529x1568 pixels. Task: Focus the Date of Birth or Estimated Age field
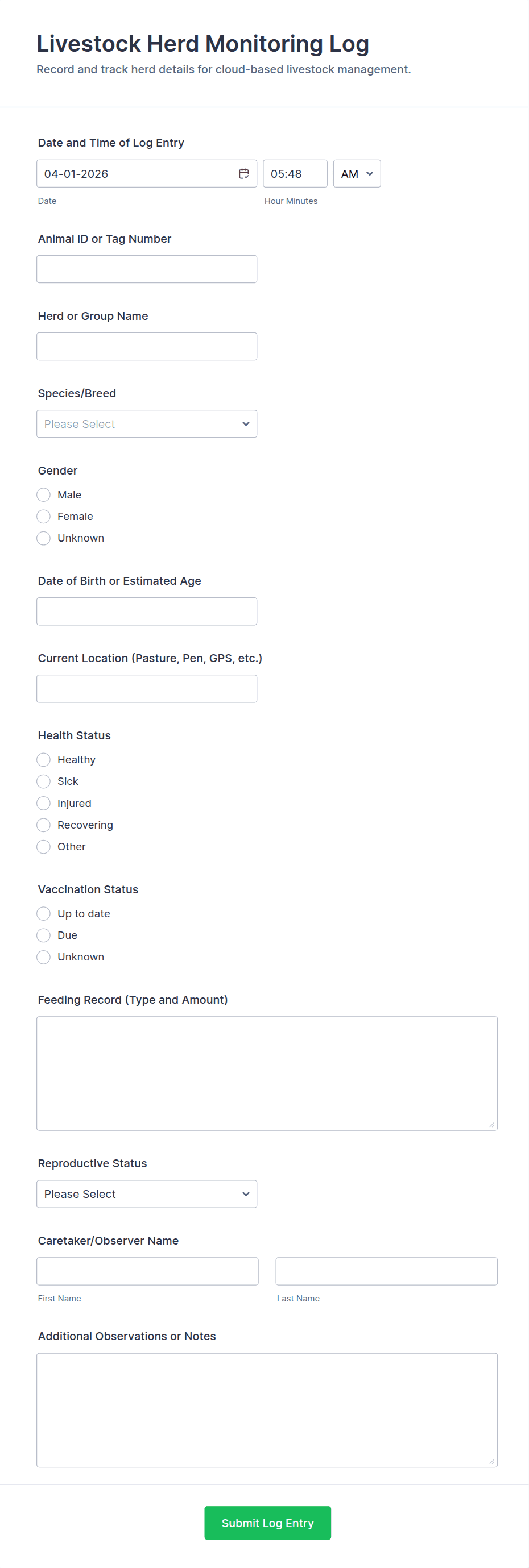pyautogui.click(x=146, y=611)
